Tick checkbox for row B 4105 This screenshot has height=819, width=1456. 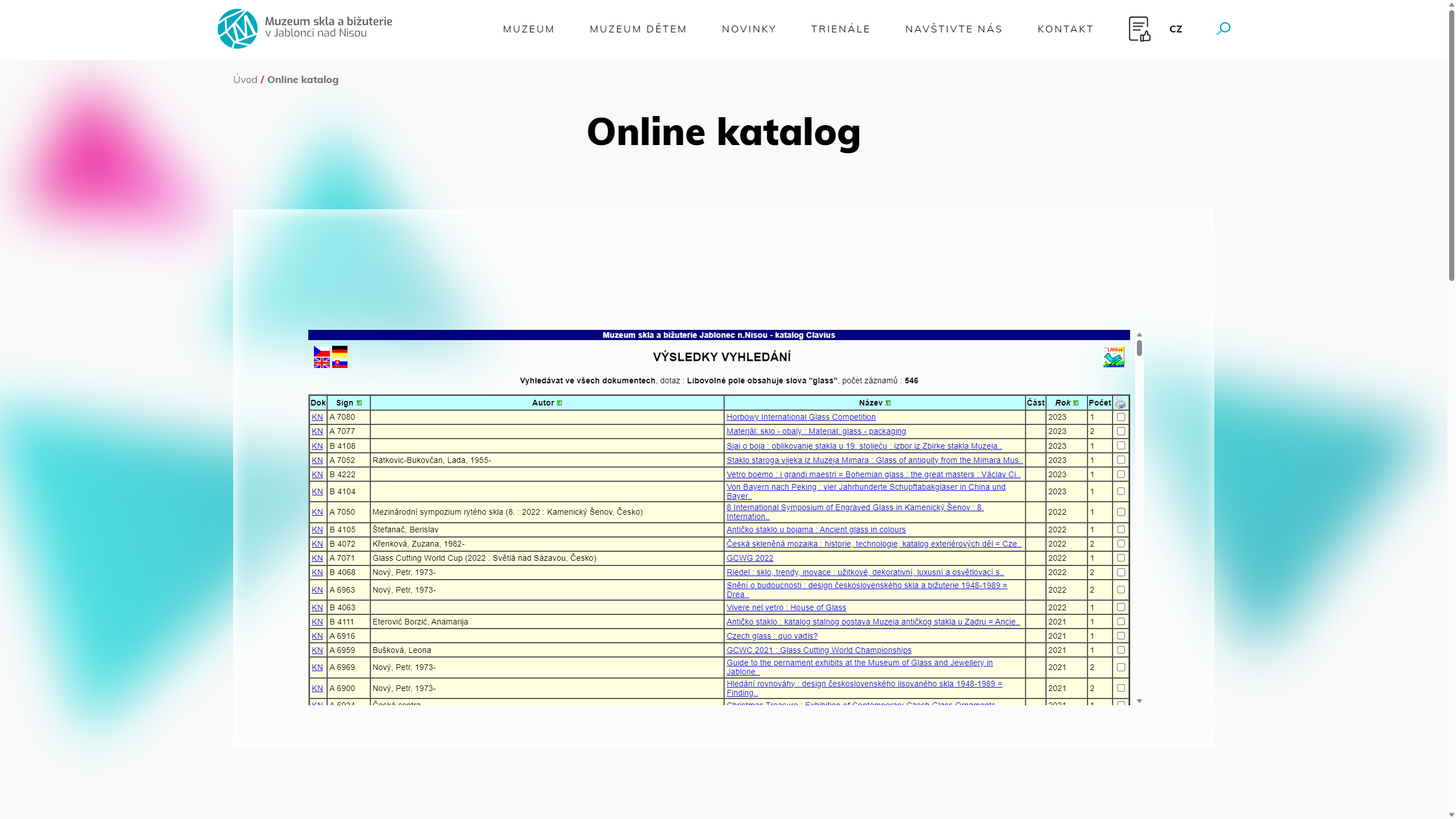pyautogui.click(x=1121, y=529)
